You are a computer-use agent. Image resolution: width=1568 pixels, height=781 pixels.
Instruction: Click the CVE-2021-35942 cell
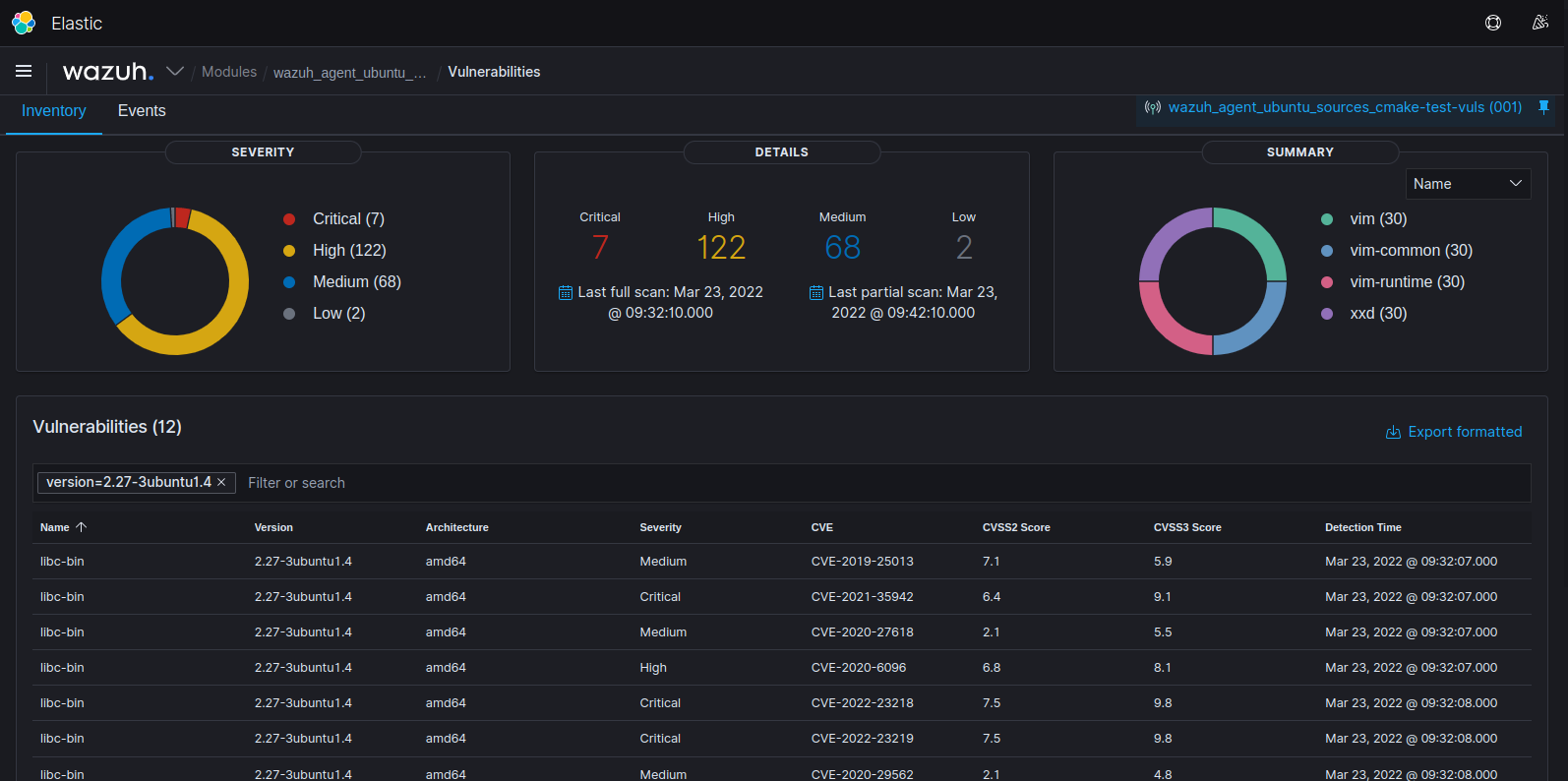[x=862, y=597]
